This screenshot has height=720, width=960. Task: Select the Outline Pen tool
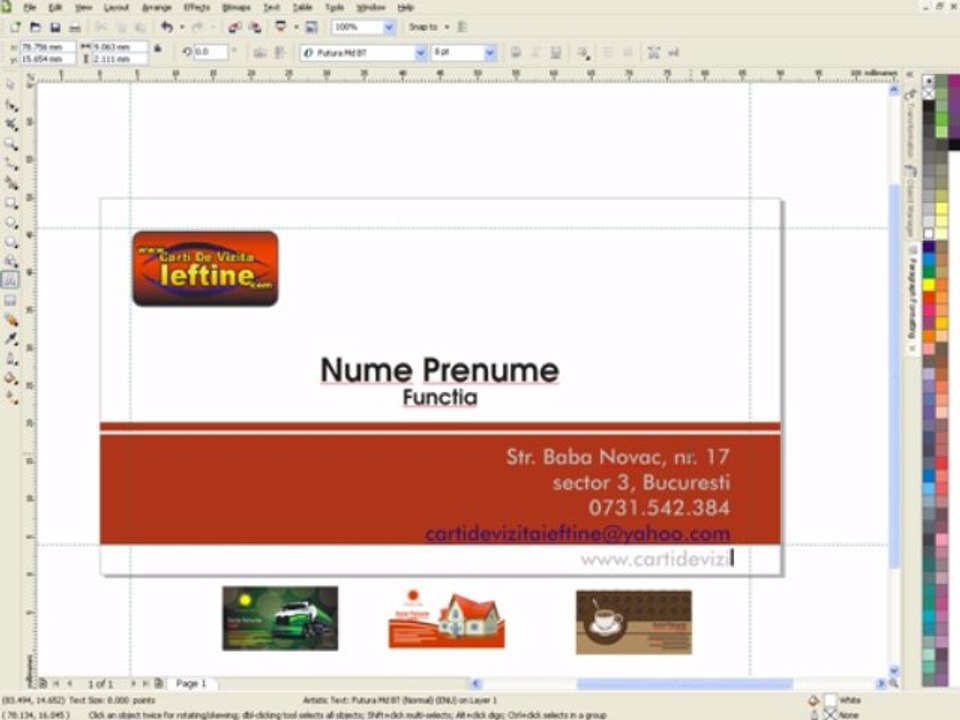coord(10,359)
